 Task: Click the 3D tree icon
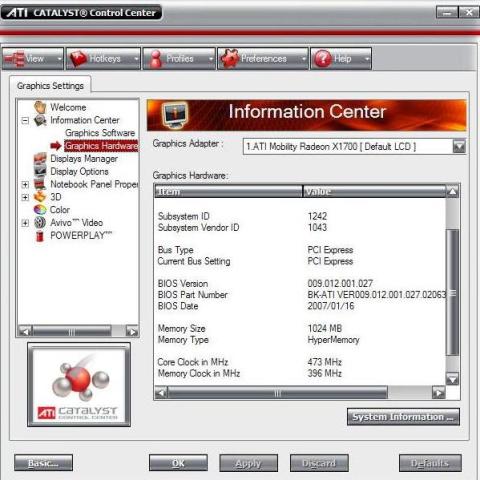(40, 197)
